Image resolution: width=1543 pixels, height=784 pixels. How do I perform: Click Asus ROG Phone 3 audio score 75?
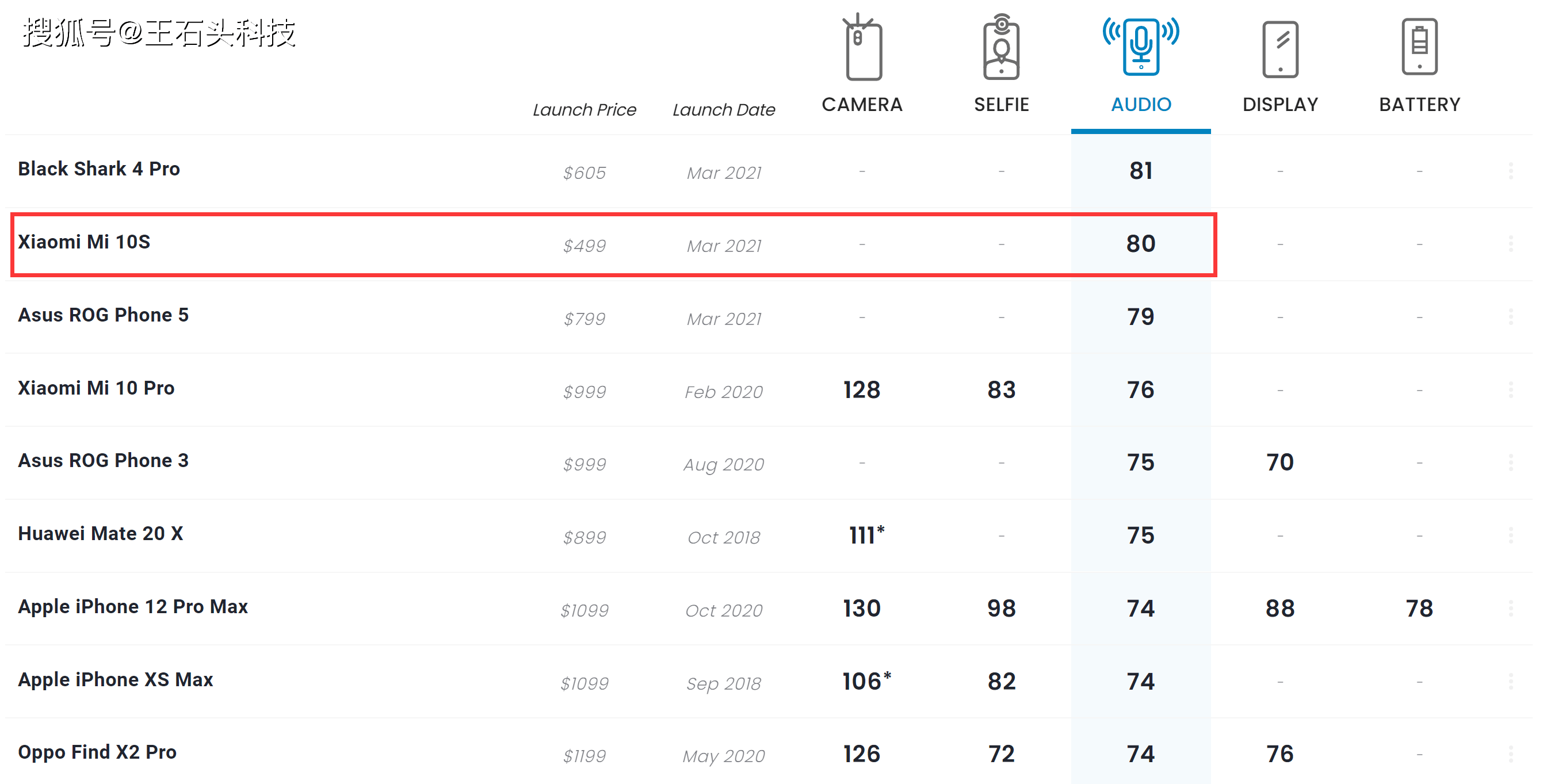pos(1140,462)
